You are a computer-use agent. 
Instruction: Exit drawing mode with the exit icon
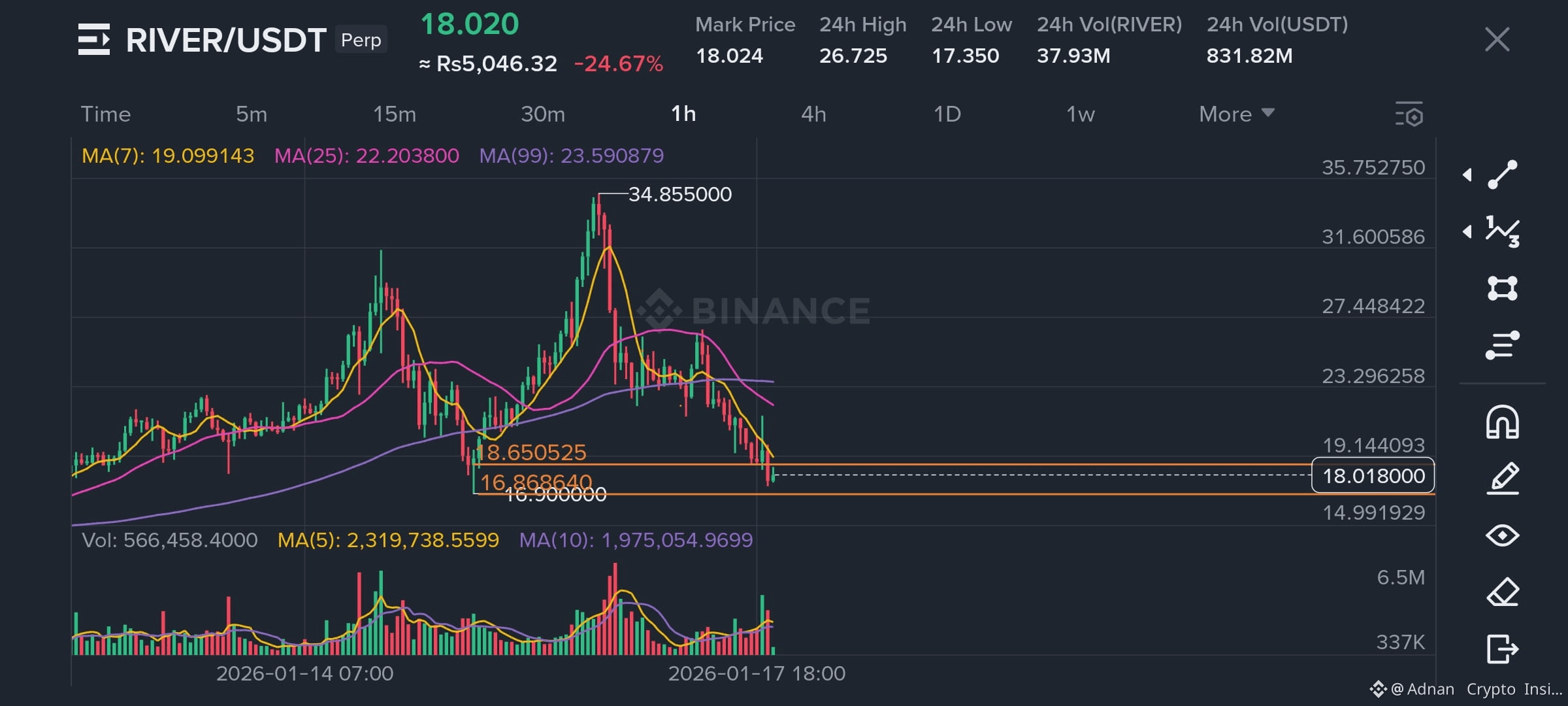tap(1502, 649)
